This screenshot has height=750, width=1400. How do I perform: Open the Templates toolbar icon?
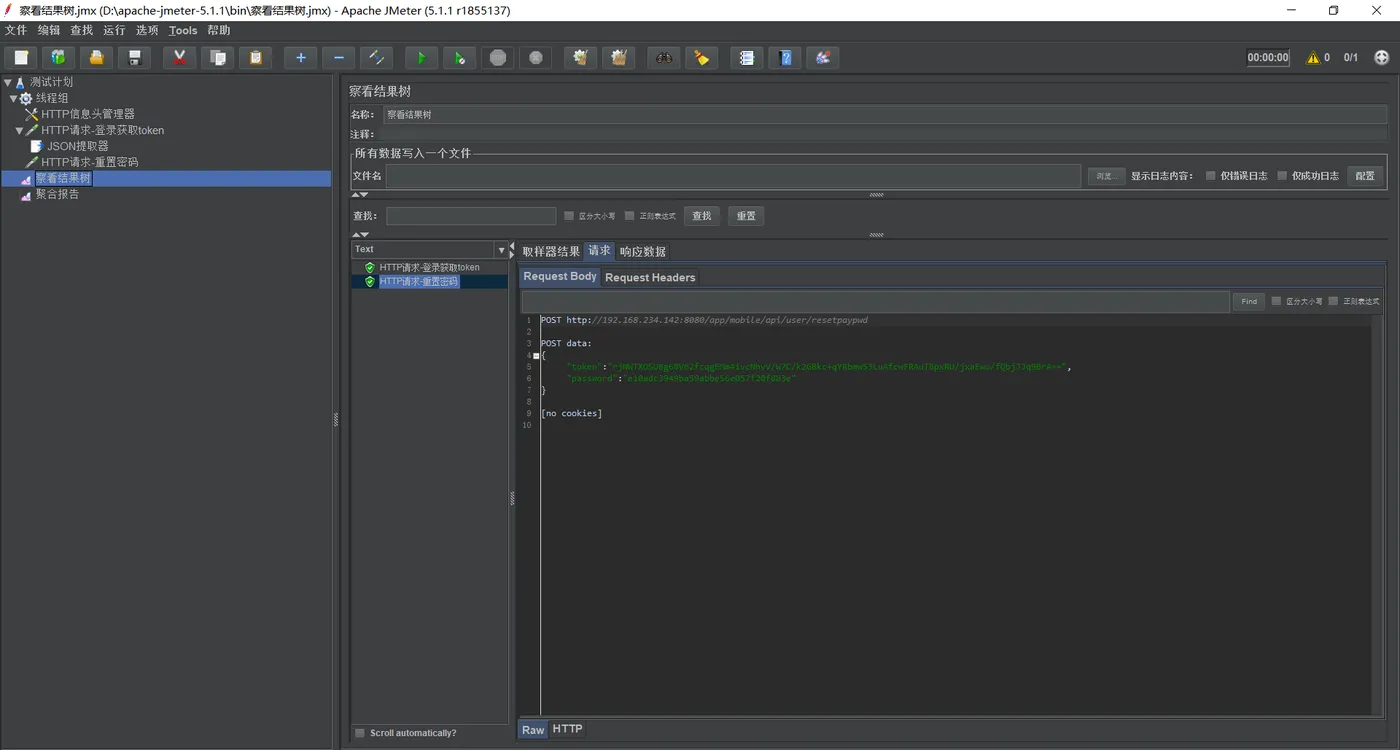coord(58,57)
